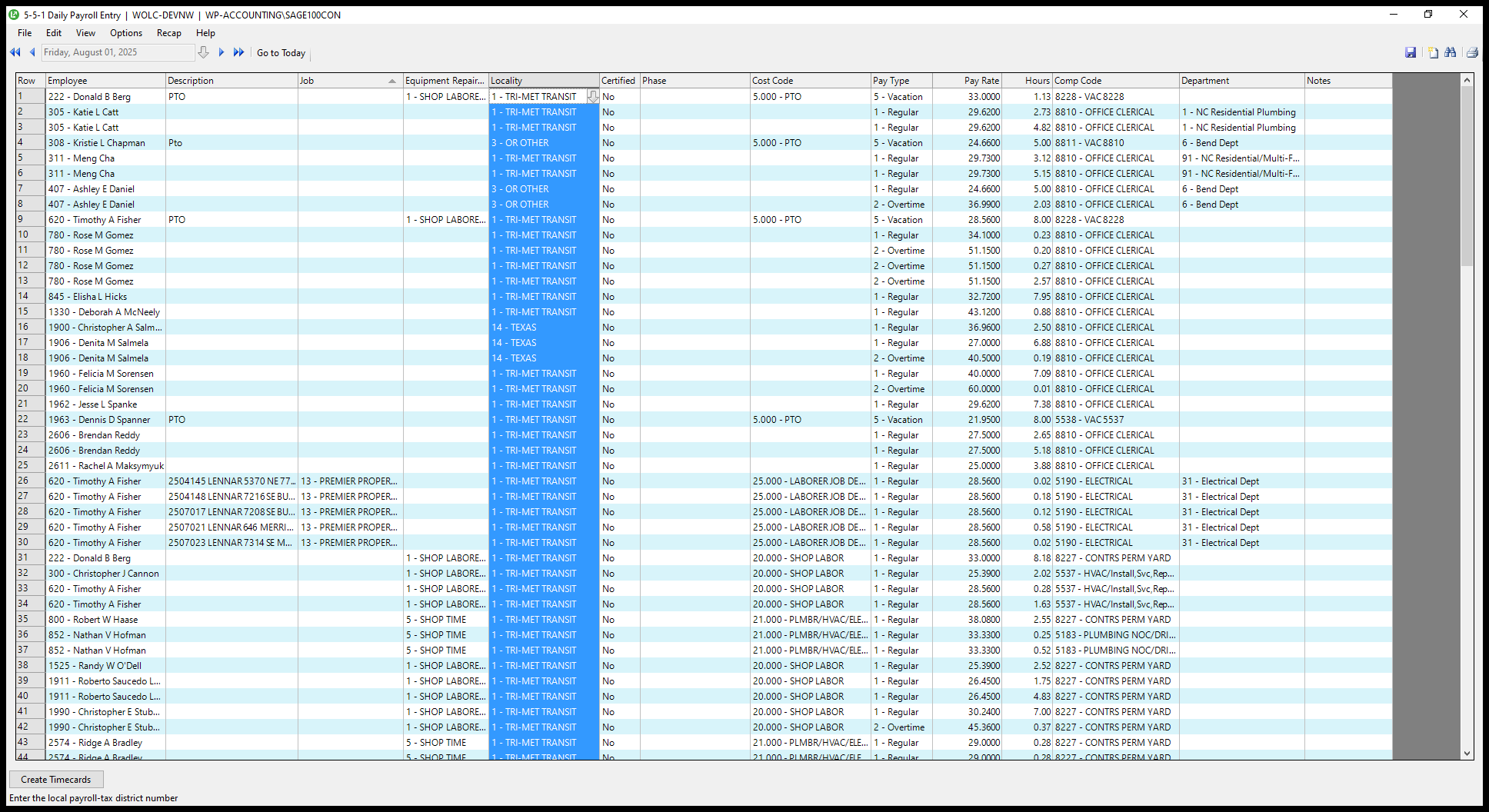Jump back with the double left arrow
Screen dimensions: 1489x812
tap(15, 52)
